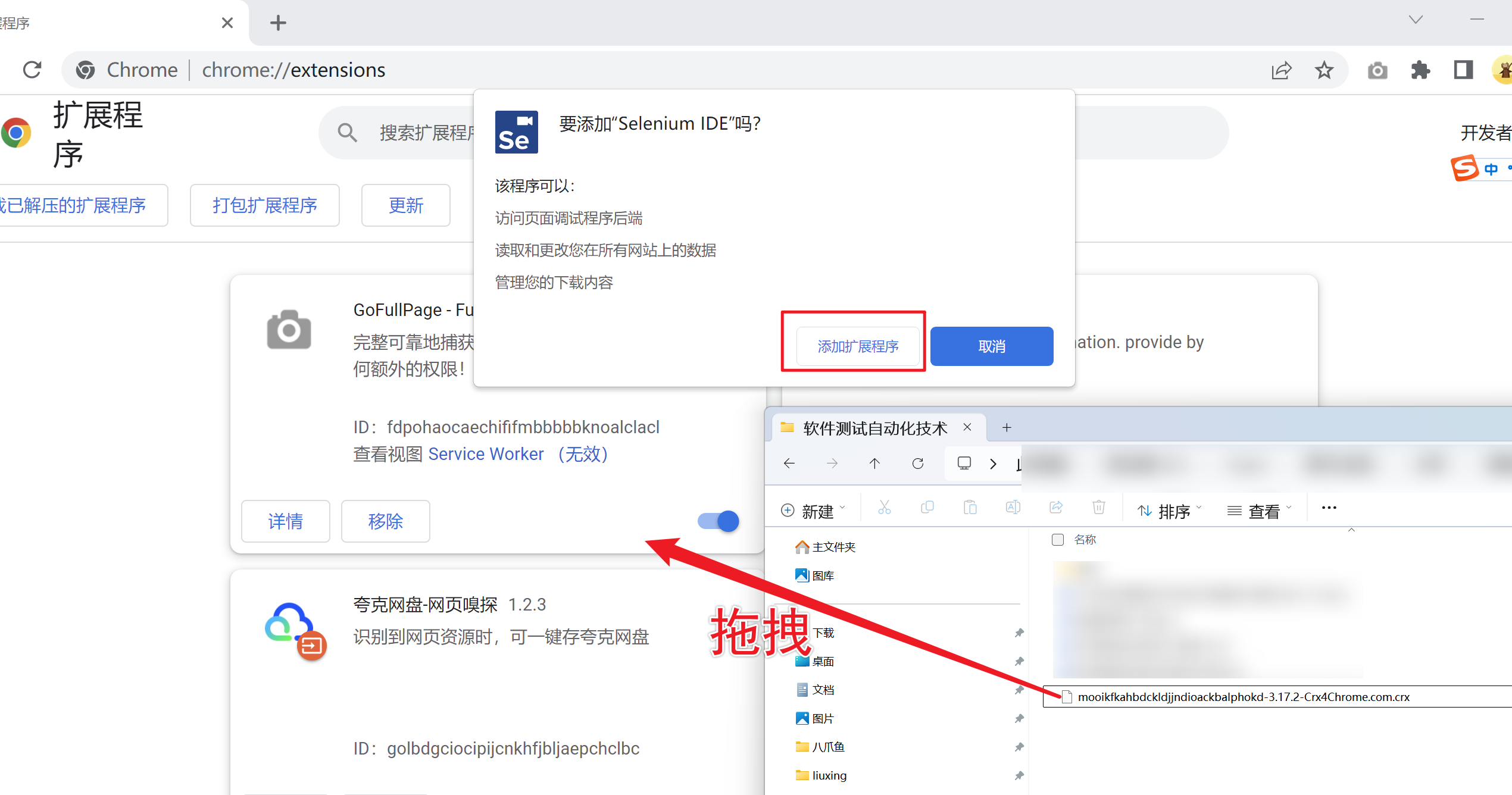Open the browser side panel icon
Viewport: 1512px width, 795px height.
point(1463,70)
